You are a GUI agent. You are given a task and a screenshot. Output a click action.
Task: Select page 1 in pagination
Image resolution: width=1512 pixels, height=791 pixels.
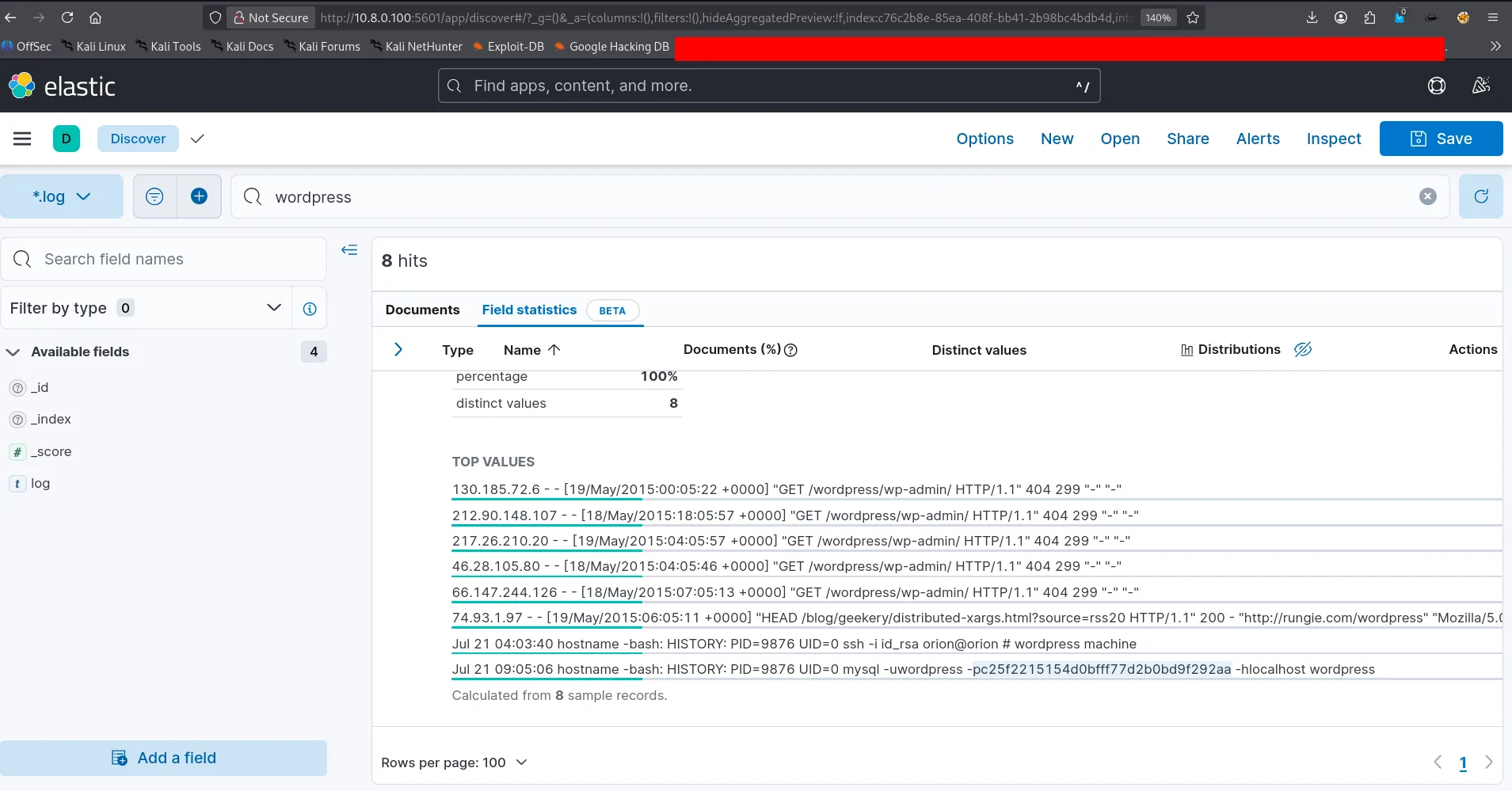pos(1463,763)
